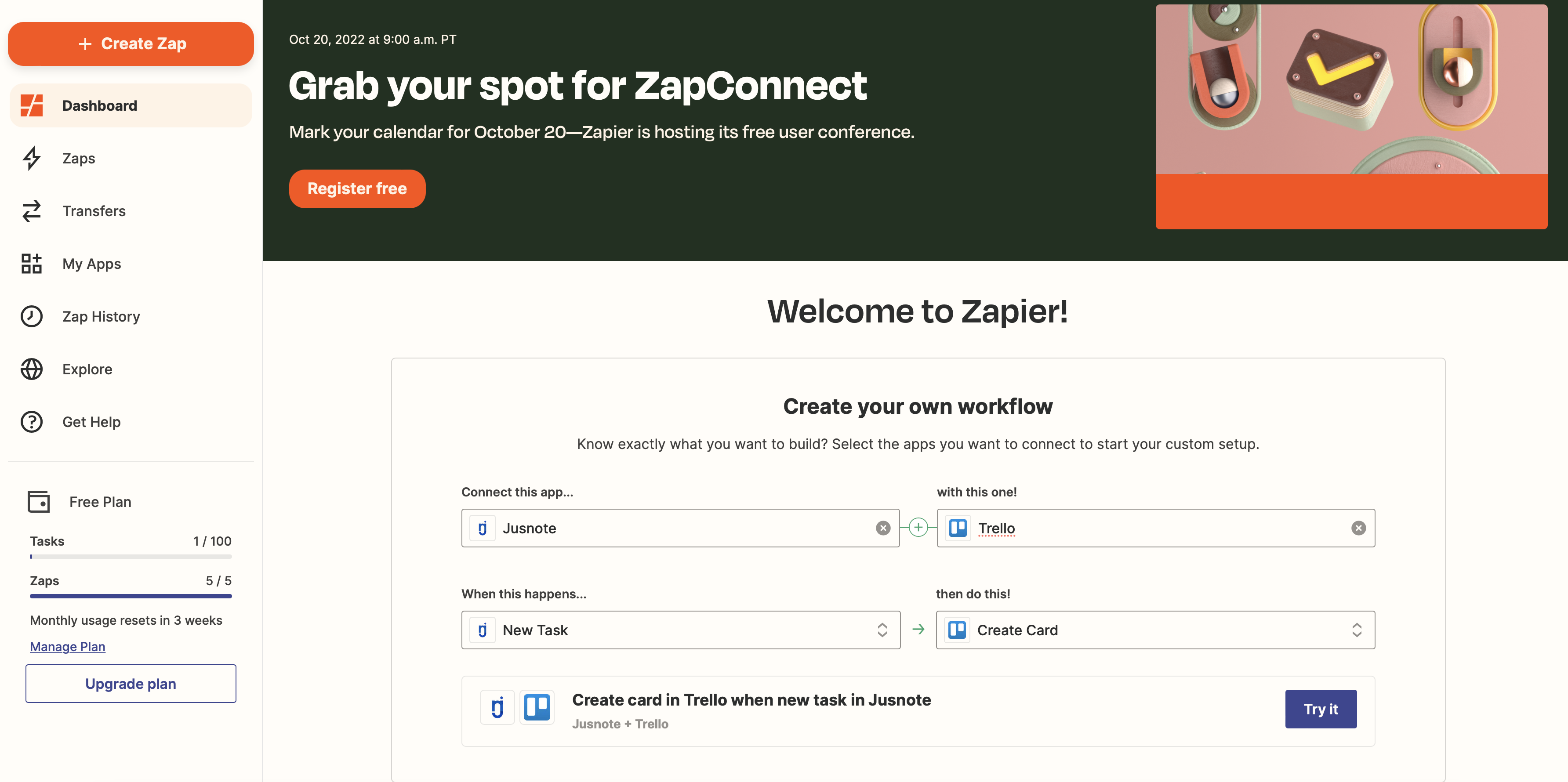Click the Dashboard icon in sidebar
Viewport: 1568px width, 782px height.
[32, 105]
